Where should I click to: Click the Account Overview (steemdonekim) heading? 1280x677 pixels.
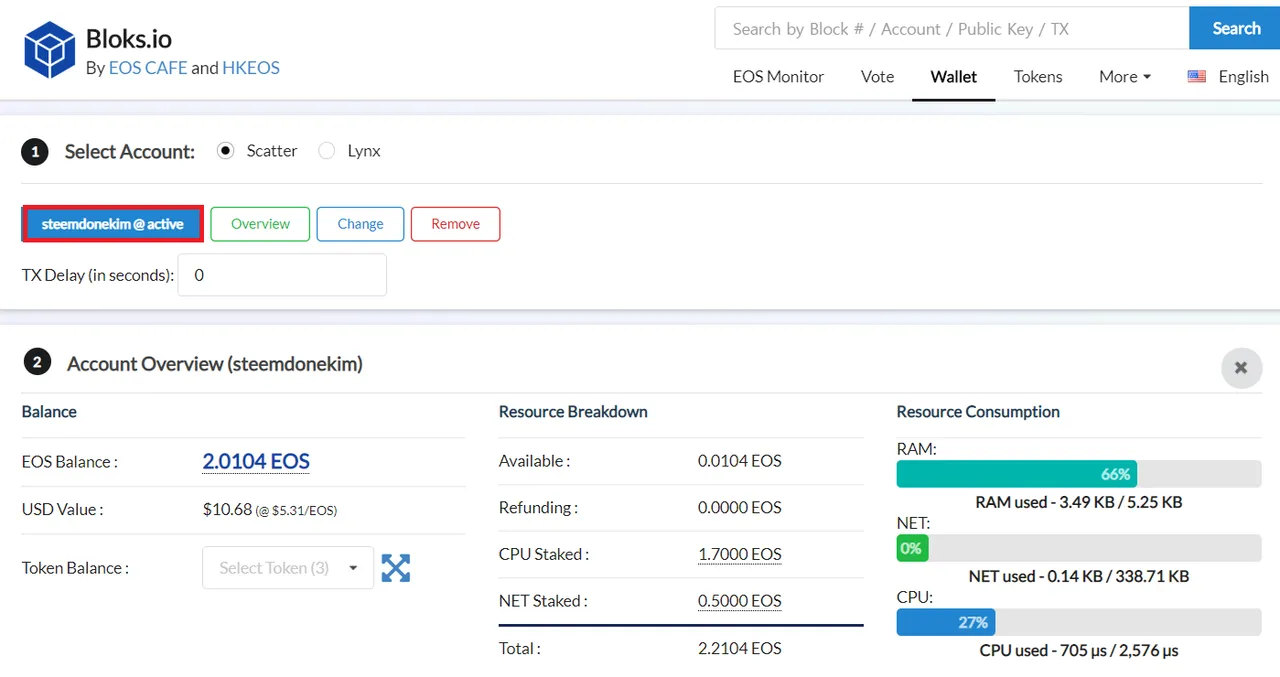point(215,364)
